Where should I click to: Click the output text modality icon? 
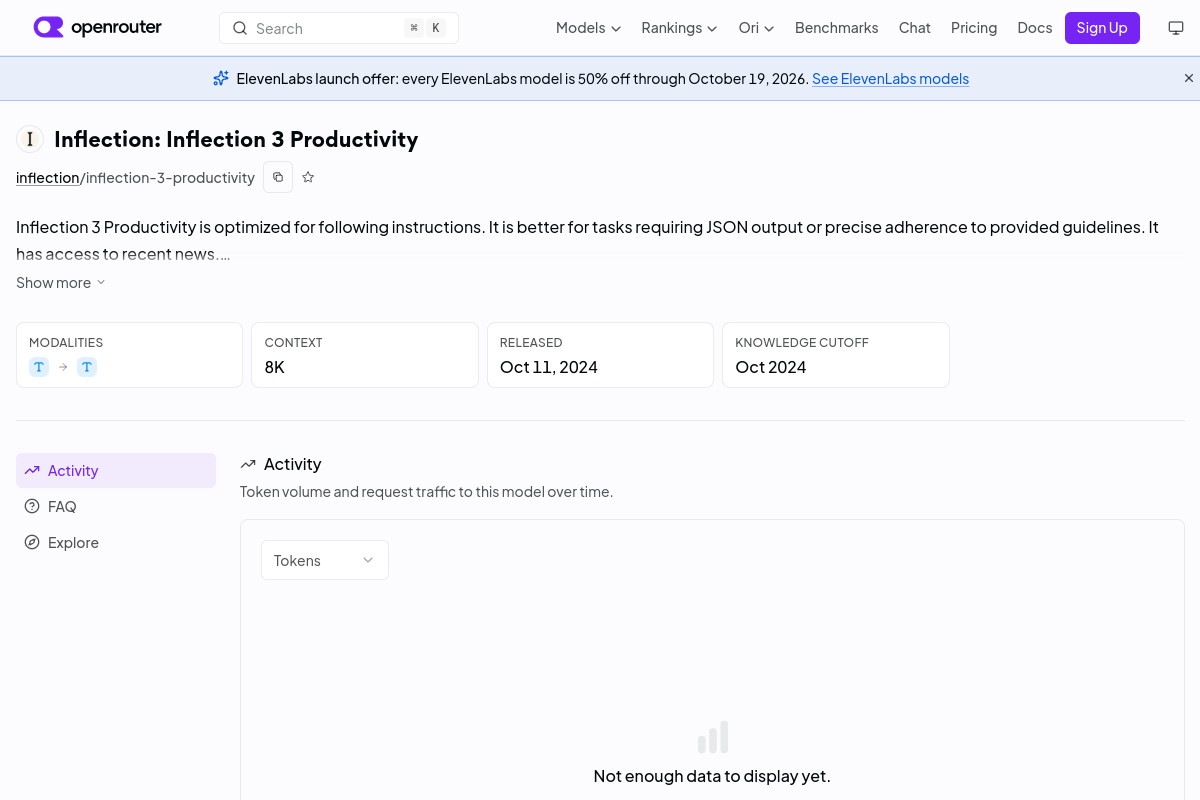tap(87, 367)
